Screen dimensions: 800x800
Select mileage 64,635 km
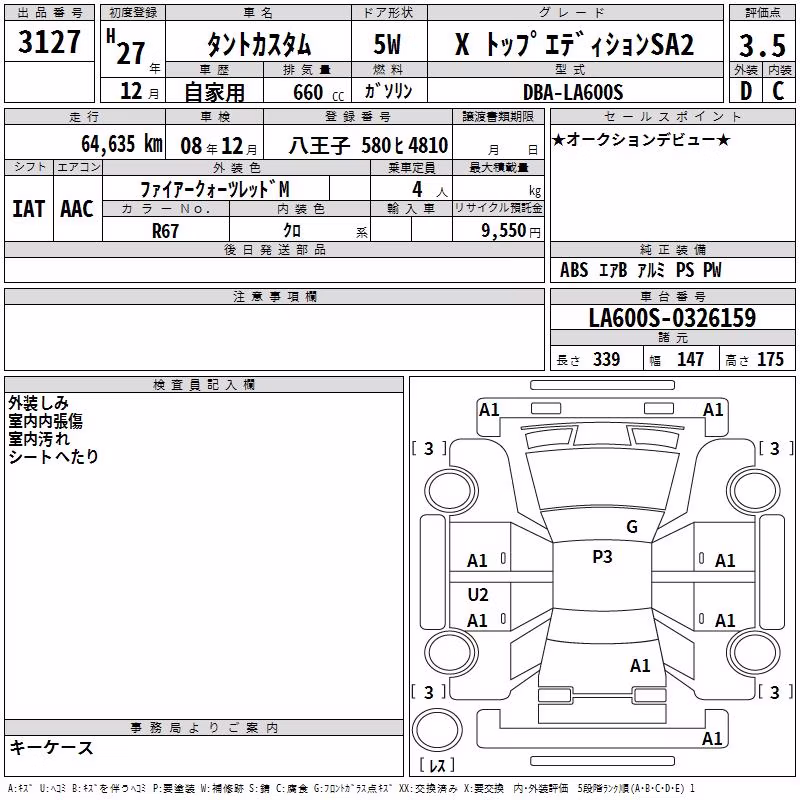[121, 144]
